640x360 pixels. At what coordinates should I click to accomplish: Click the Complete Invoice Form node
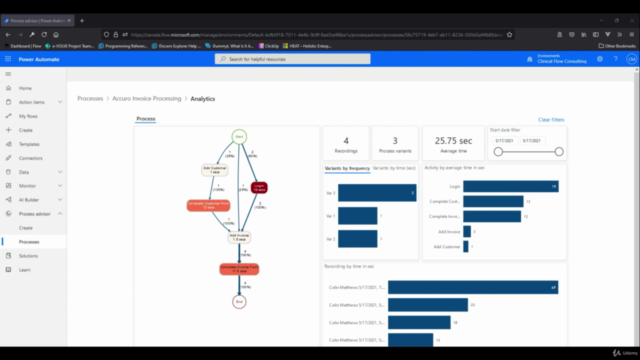[239, 269]
